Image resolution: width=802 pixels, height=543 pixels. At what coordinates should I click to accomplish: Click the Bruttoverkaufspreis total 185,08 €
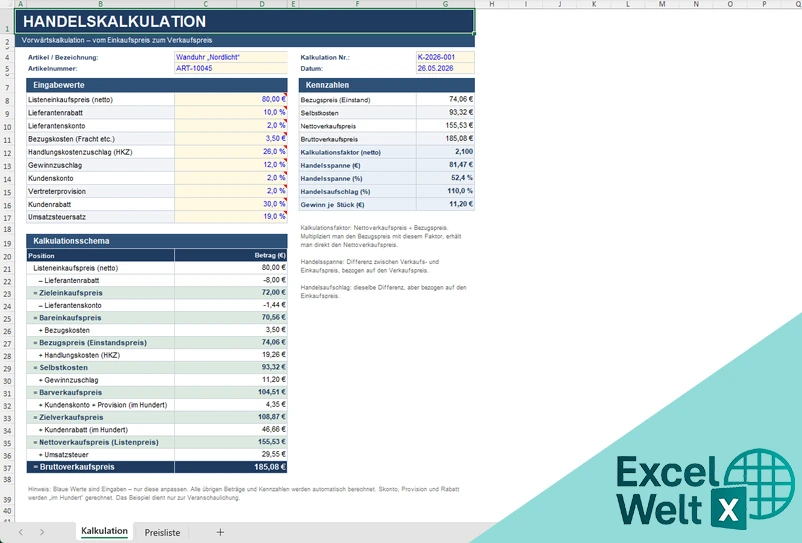(231, 467)
